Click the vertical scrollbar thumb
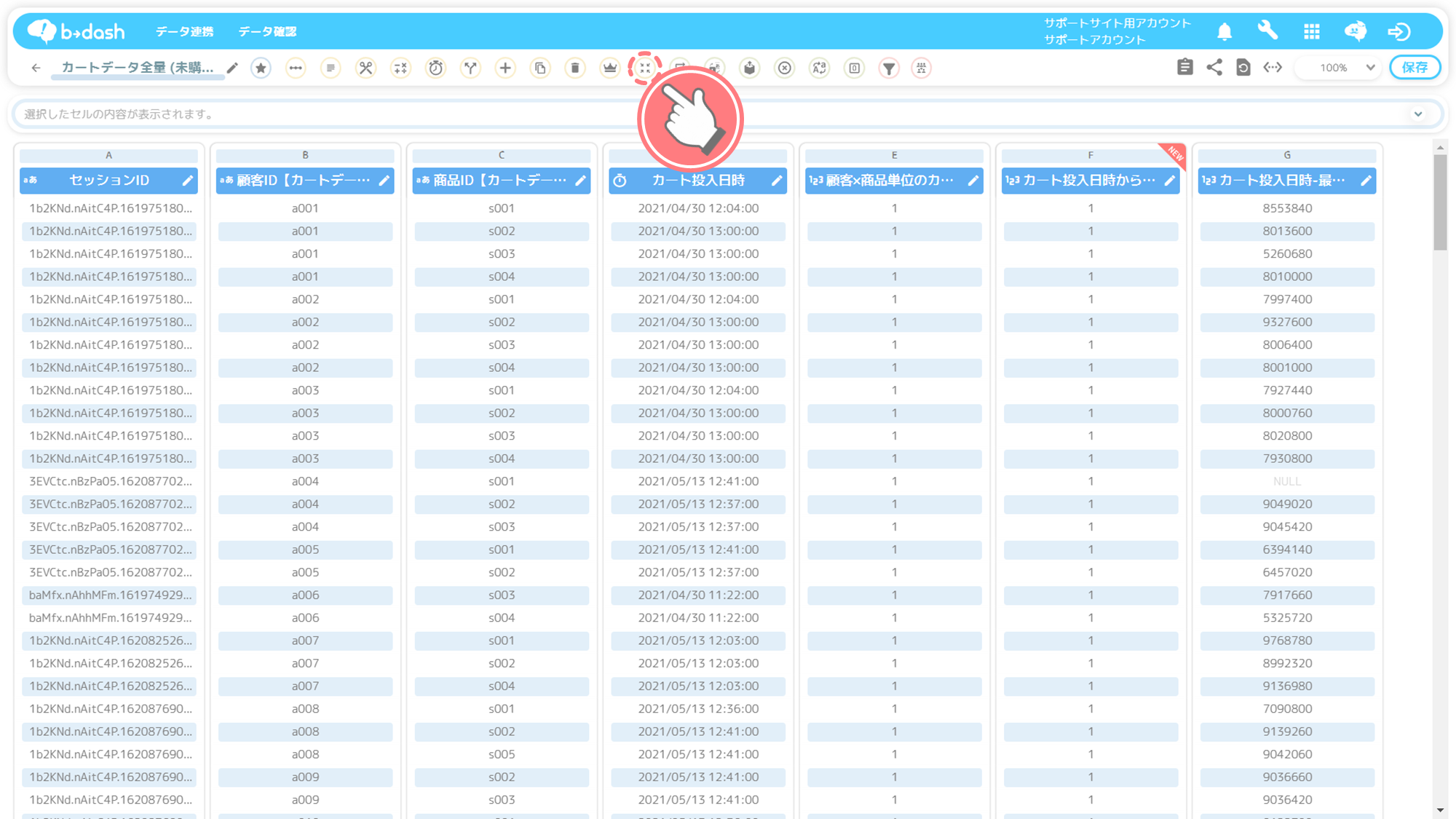Viewport: 1456px width, 819px height. [1440, 202]
